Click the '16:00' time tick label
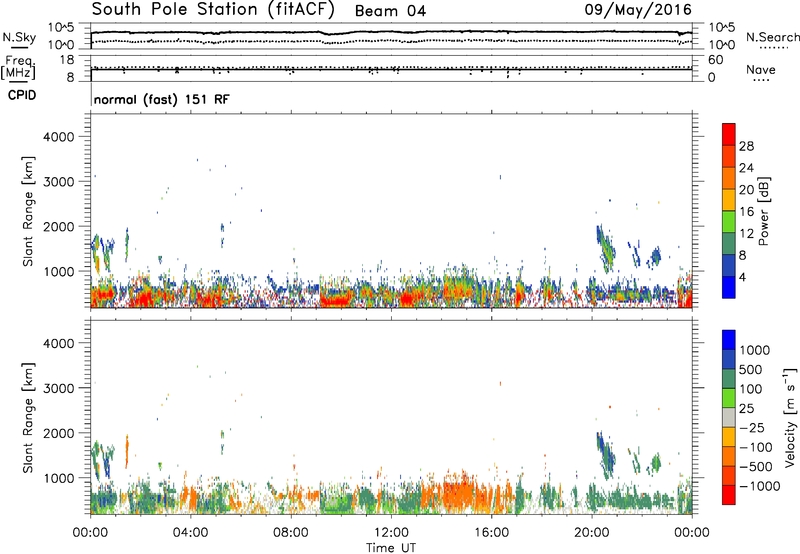Viewport: 800px width, 554px height. click(491, 533)
